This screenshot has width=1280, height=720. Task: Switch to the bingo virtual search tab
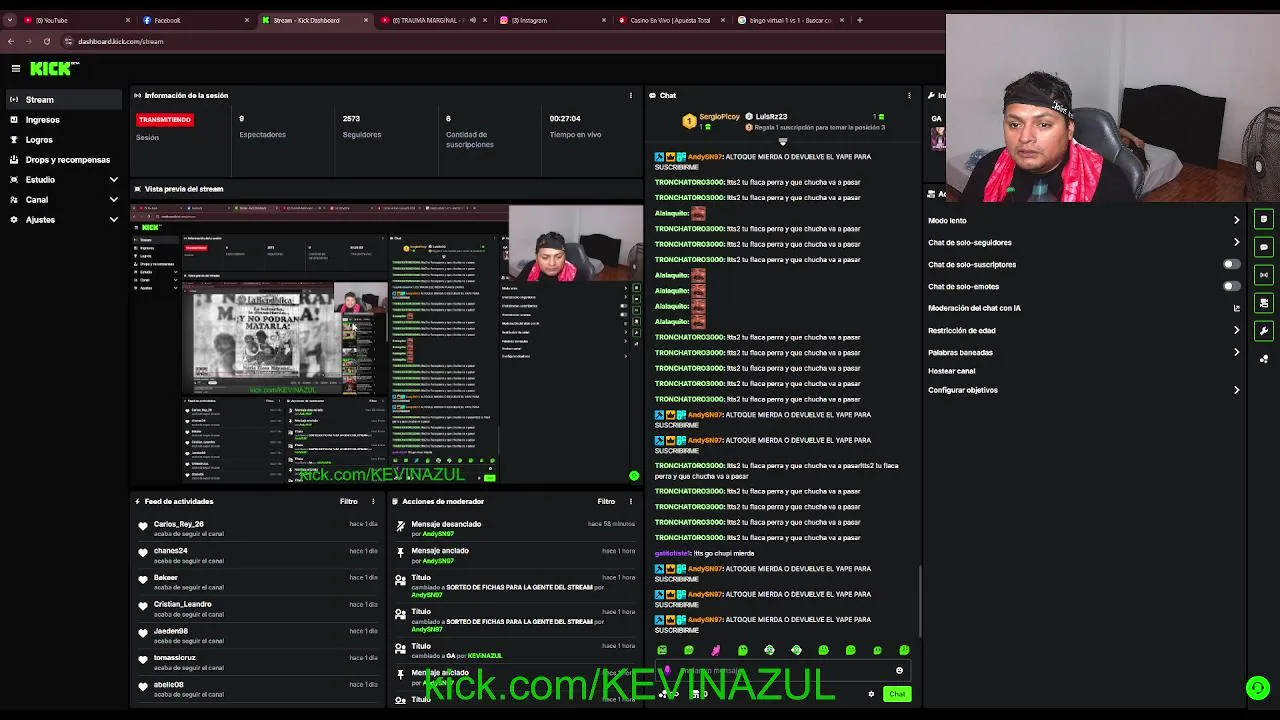pos(790,20)
